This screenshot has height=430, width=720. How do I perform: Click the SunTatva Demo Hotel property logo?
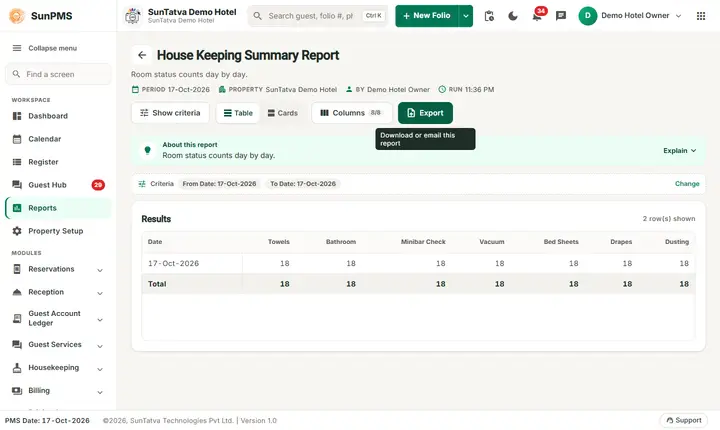[x=133, y=16]
